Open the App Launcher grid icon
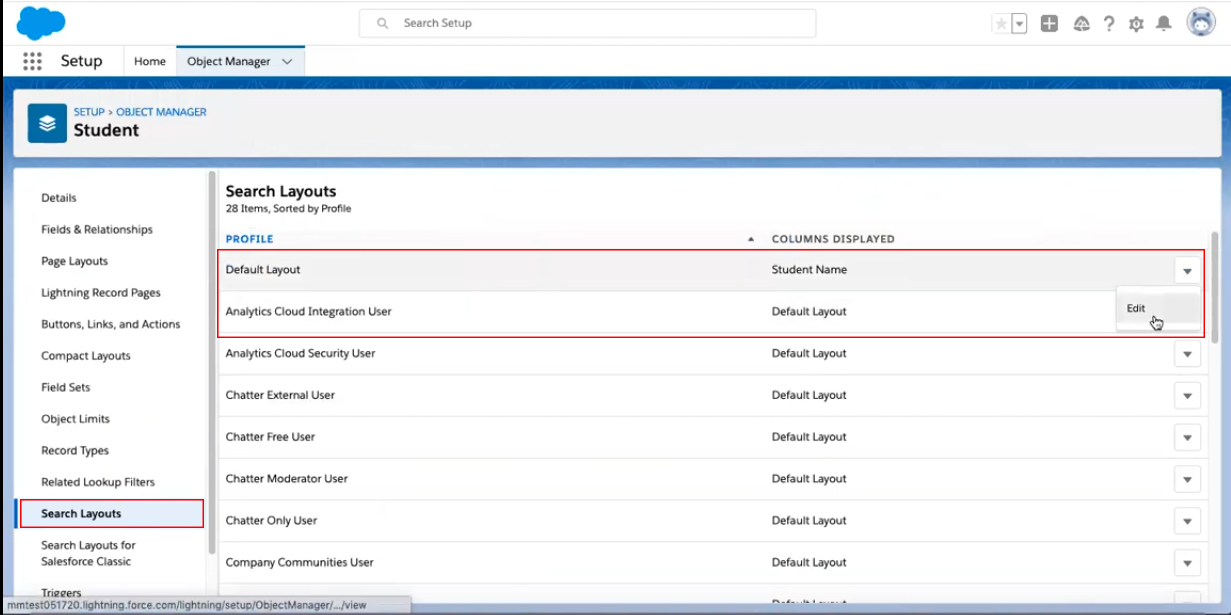This screenshot has width=1231, height=615. tap(32, 61)
